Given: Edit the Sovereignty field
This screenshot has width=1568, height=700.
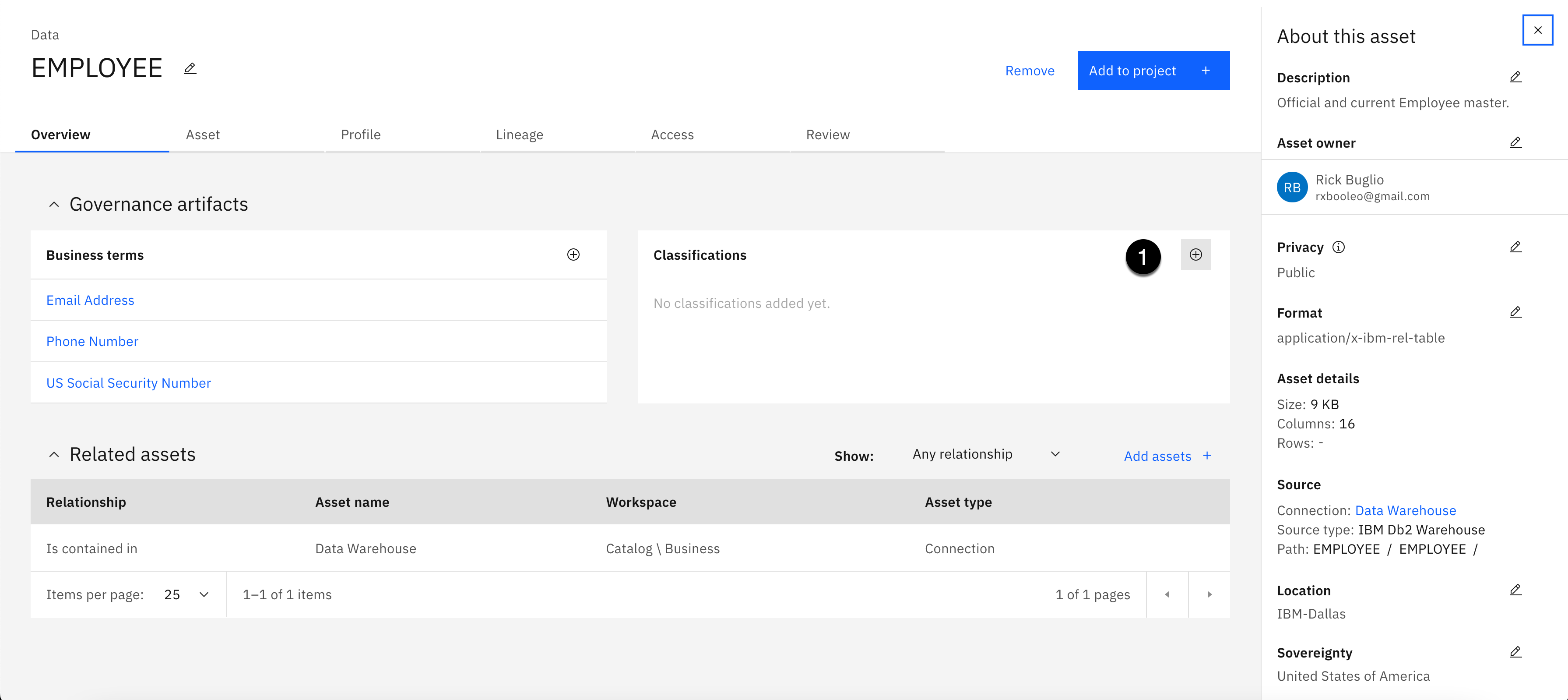Looking at the screenshot, I should pos(1515,652).
